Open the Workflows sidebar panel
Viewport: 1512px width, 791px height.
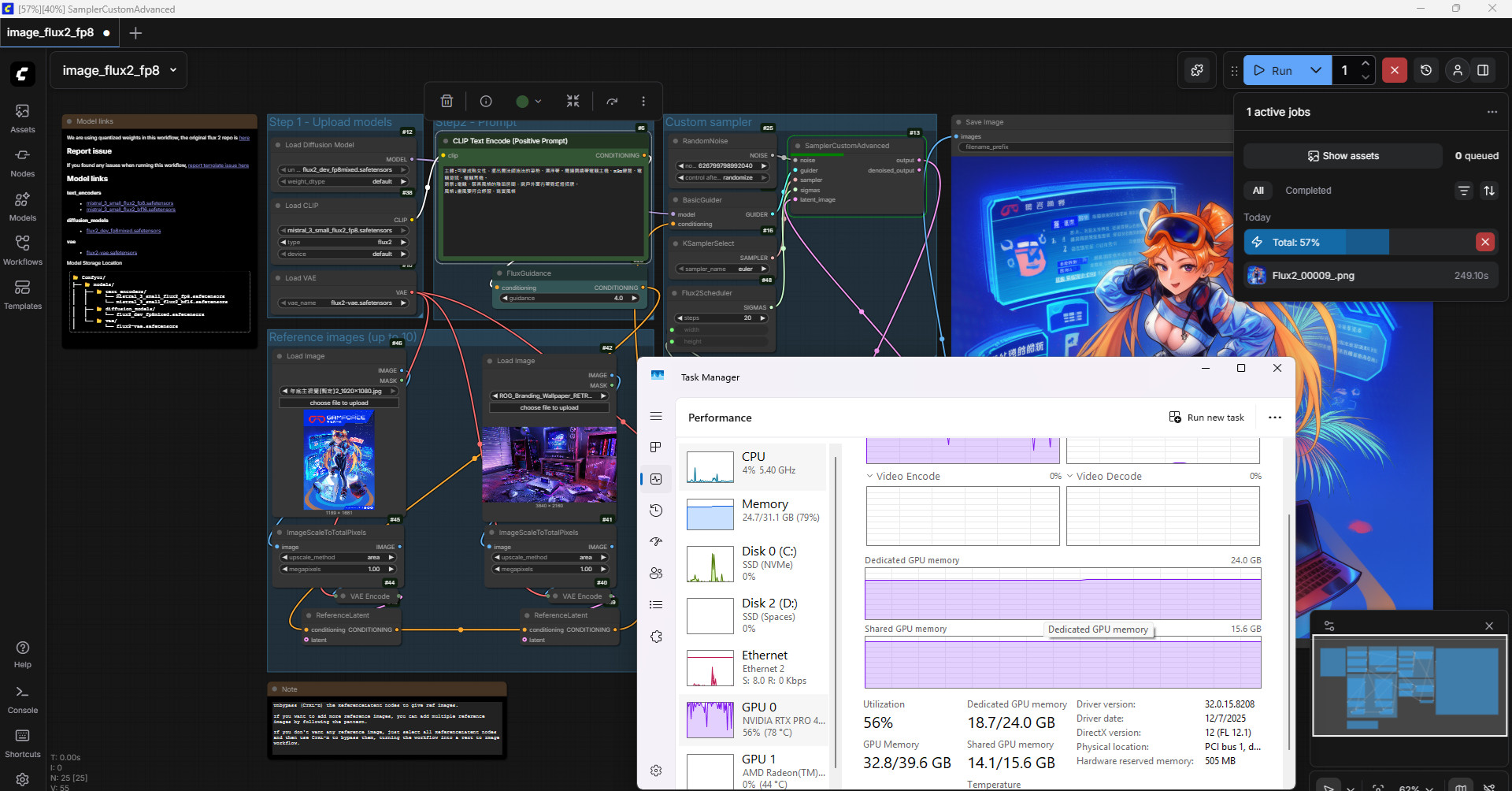tap(22, 251)
